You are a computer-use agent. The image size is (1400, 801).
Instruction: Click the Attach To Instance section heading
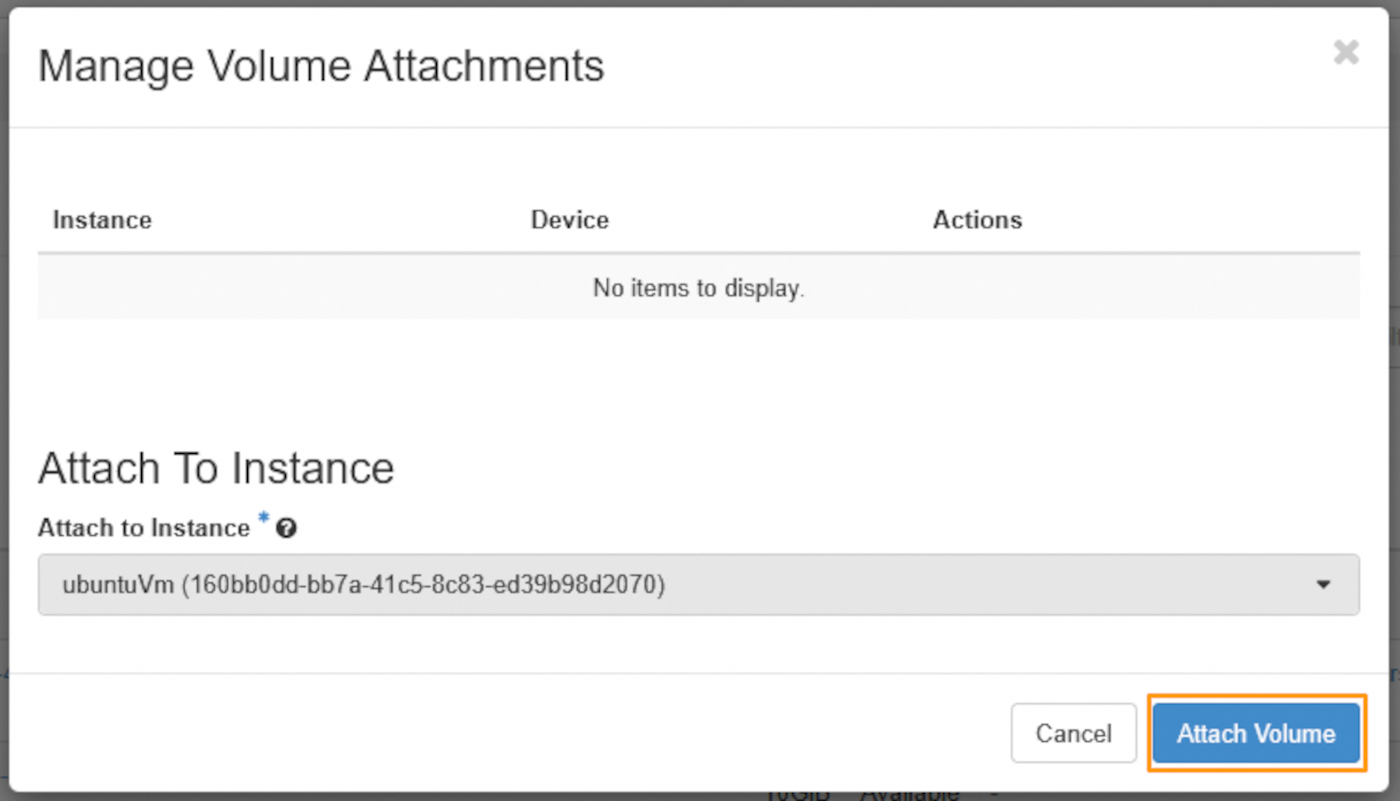click(x=215, y=466)
